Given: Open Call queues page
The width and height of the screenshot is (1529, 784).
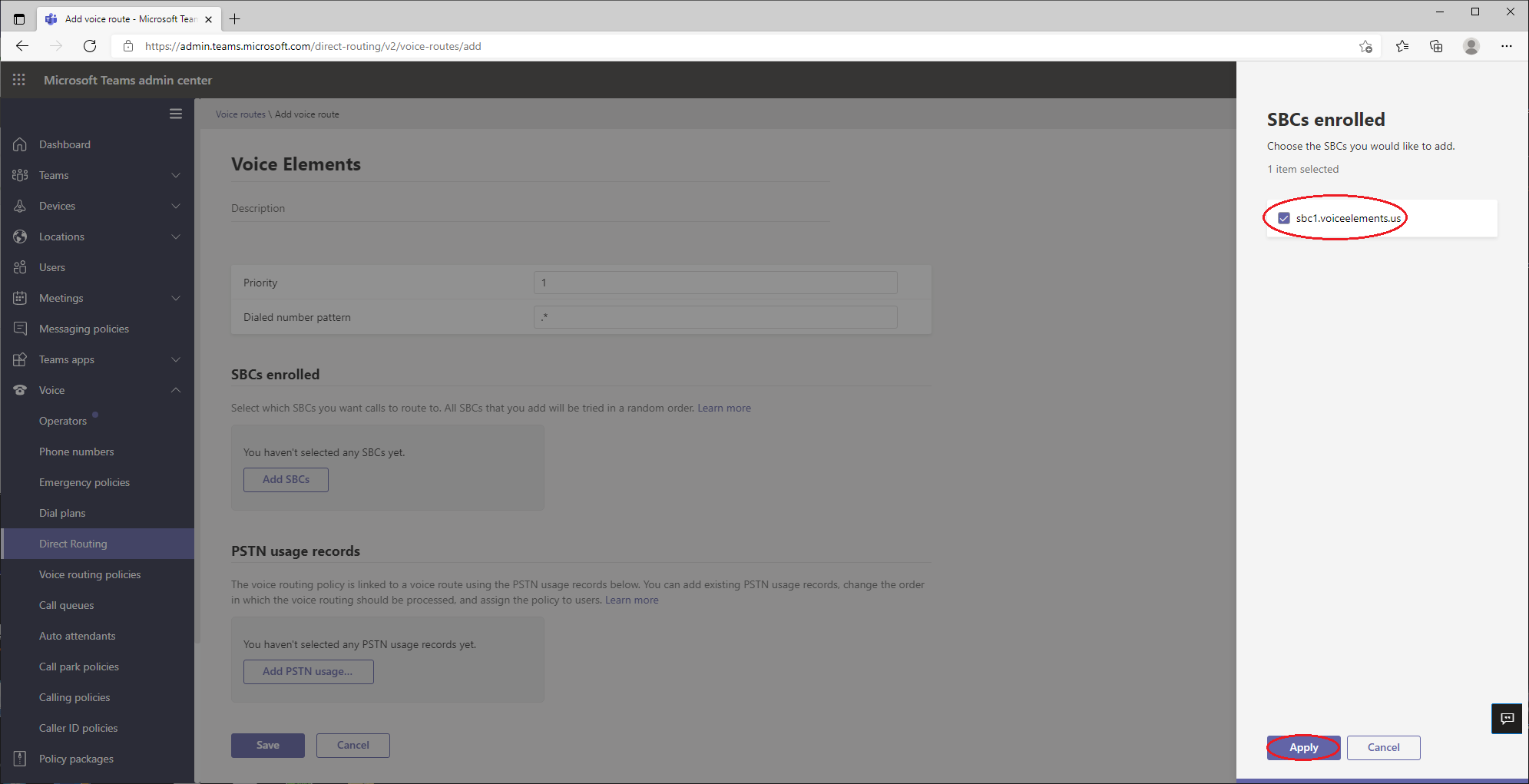Looking at the screenshot, I should coord(67,605).
